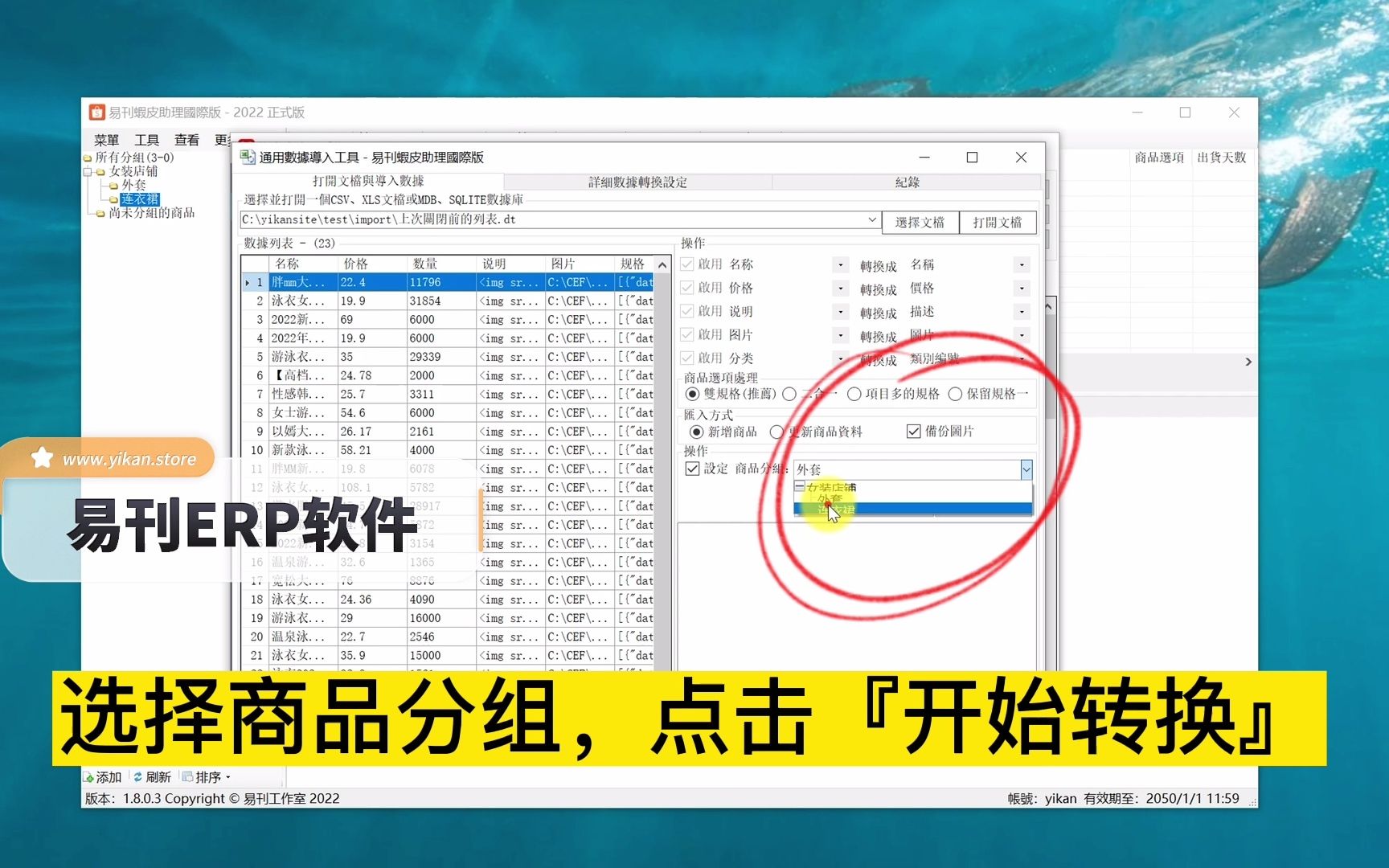Click the folder icon next to 女装店铺 in the tree
Viewport: 1389px width, 868px height.
coord(101,172)
